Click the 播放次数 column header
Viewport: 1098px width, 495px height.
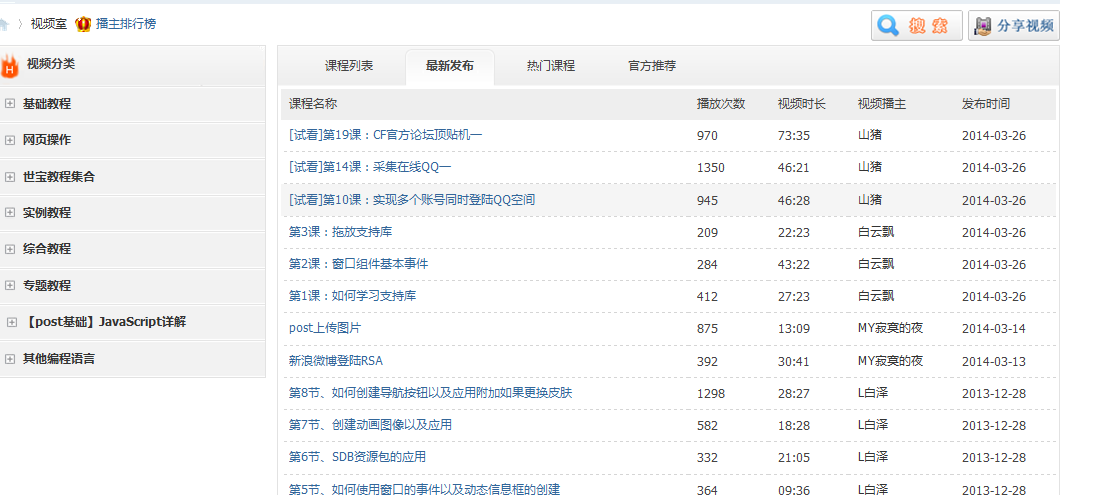[x=721, y=104]
